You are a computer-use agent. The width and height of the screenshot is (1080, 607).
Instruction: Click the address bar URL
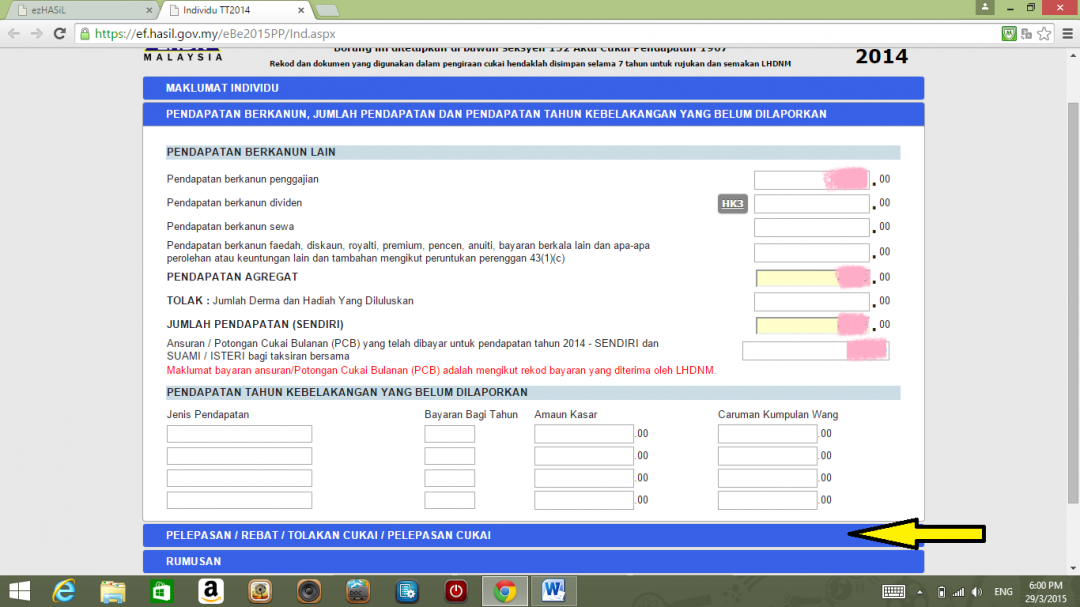pos(215,34)
